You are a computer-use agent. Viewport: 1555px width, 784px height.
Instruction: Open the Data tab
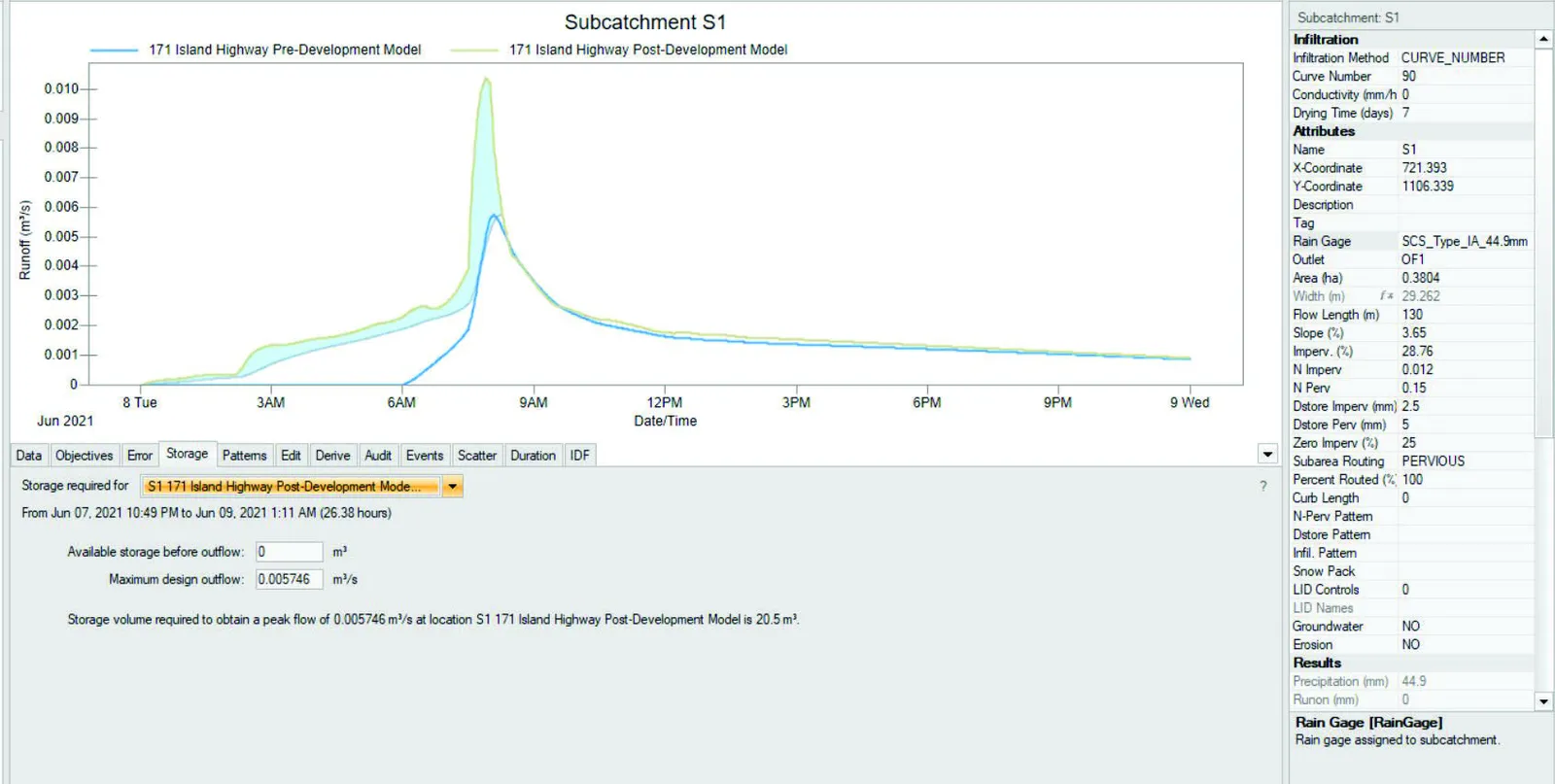pyautogui.click(x=29, y=455)
